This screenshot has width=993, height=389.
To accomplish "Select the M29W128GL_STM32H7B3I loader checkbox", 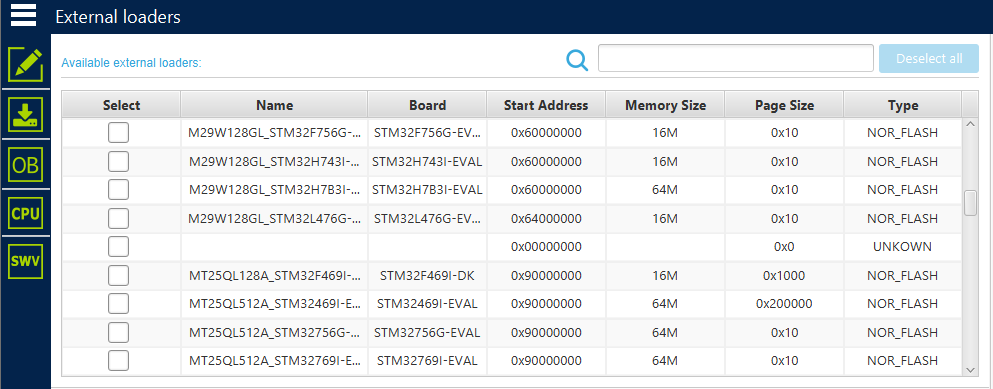I will 118,189.
